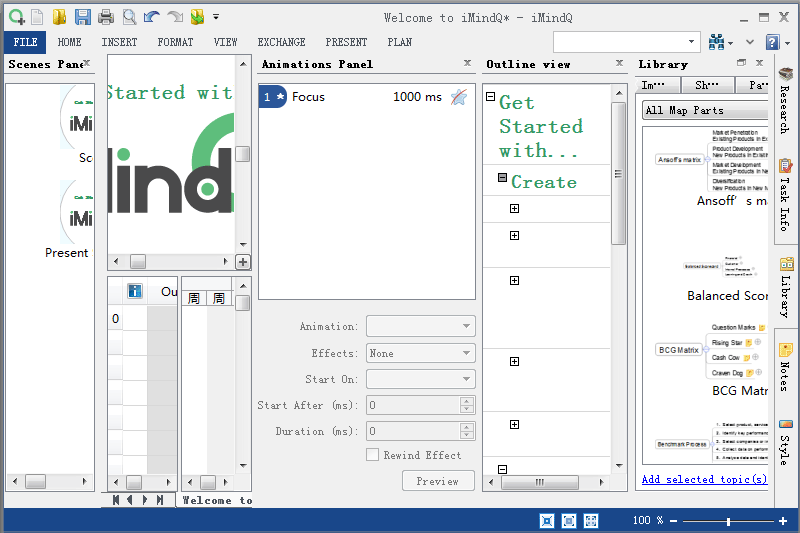Screen dimensions: 800x533
Task: Close the Animations Panel
Action: pyautogui.click(x=467, y=63)
